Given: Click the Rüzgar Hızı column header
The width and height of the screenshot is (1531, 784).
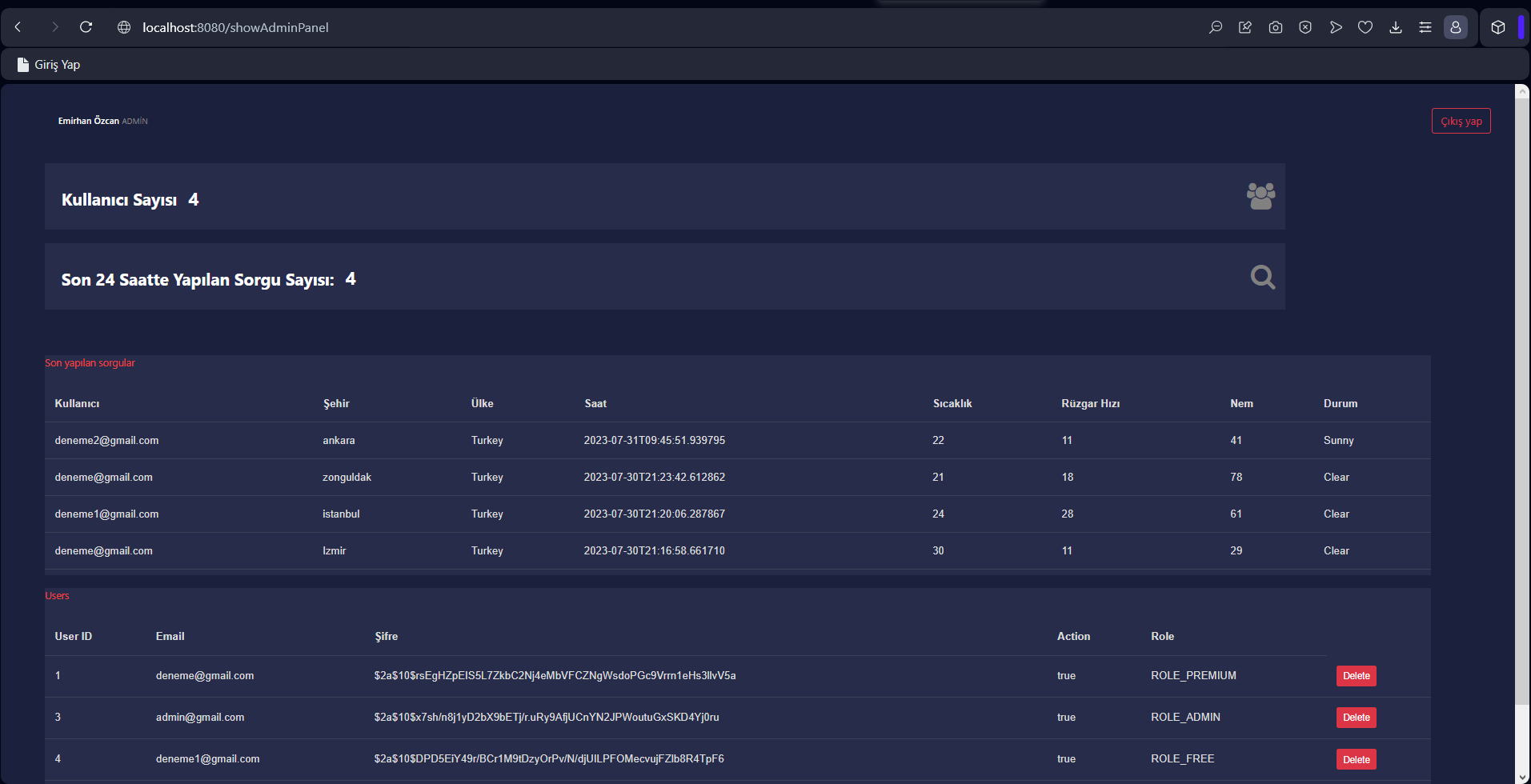Looking at the screenshot, I should [1090, 404].
